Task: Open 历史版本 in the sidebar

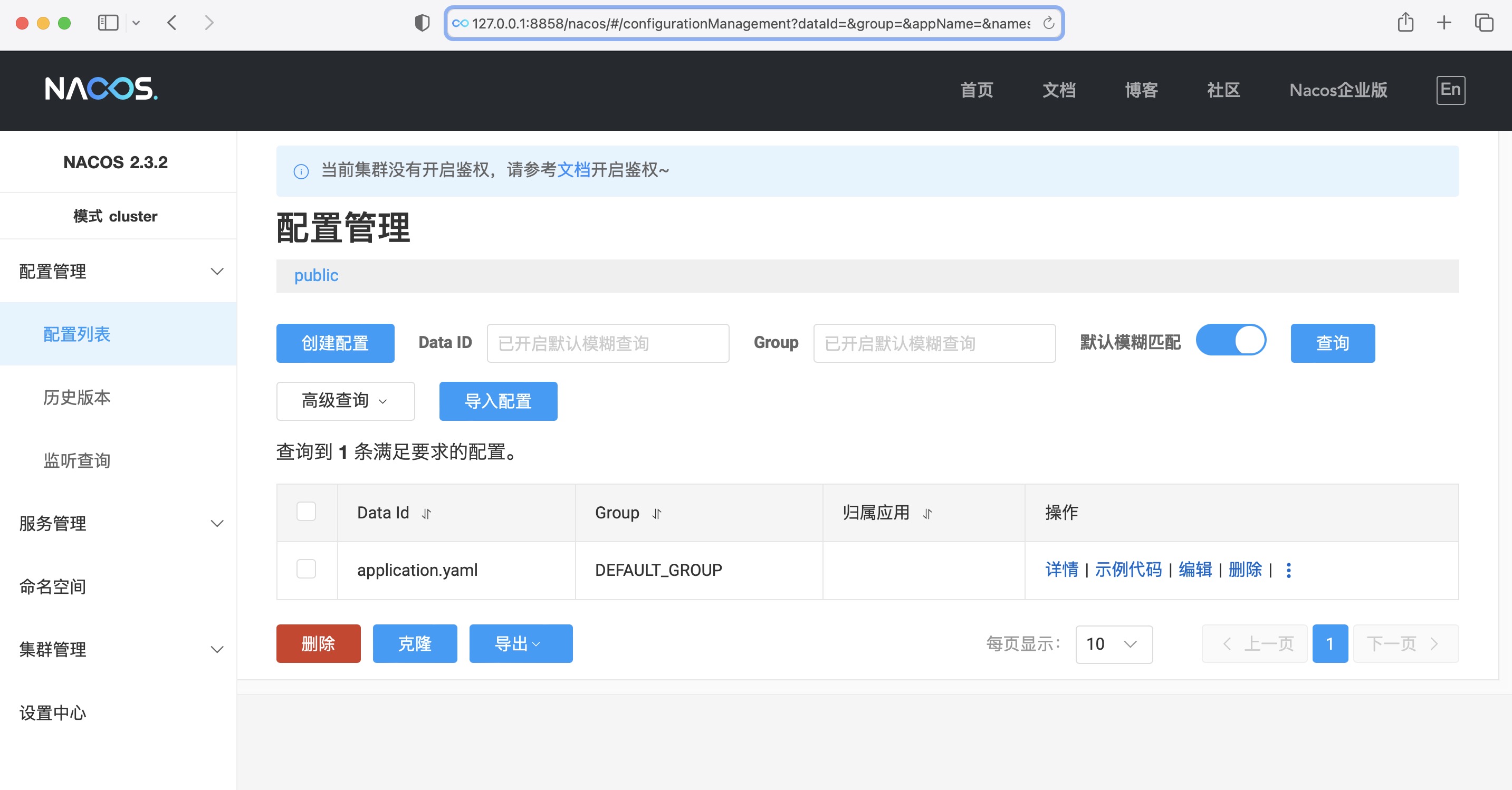Action: [x=77, y=397]
